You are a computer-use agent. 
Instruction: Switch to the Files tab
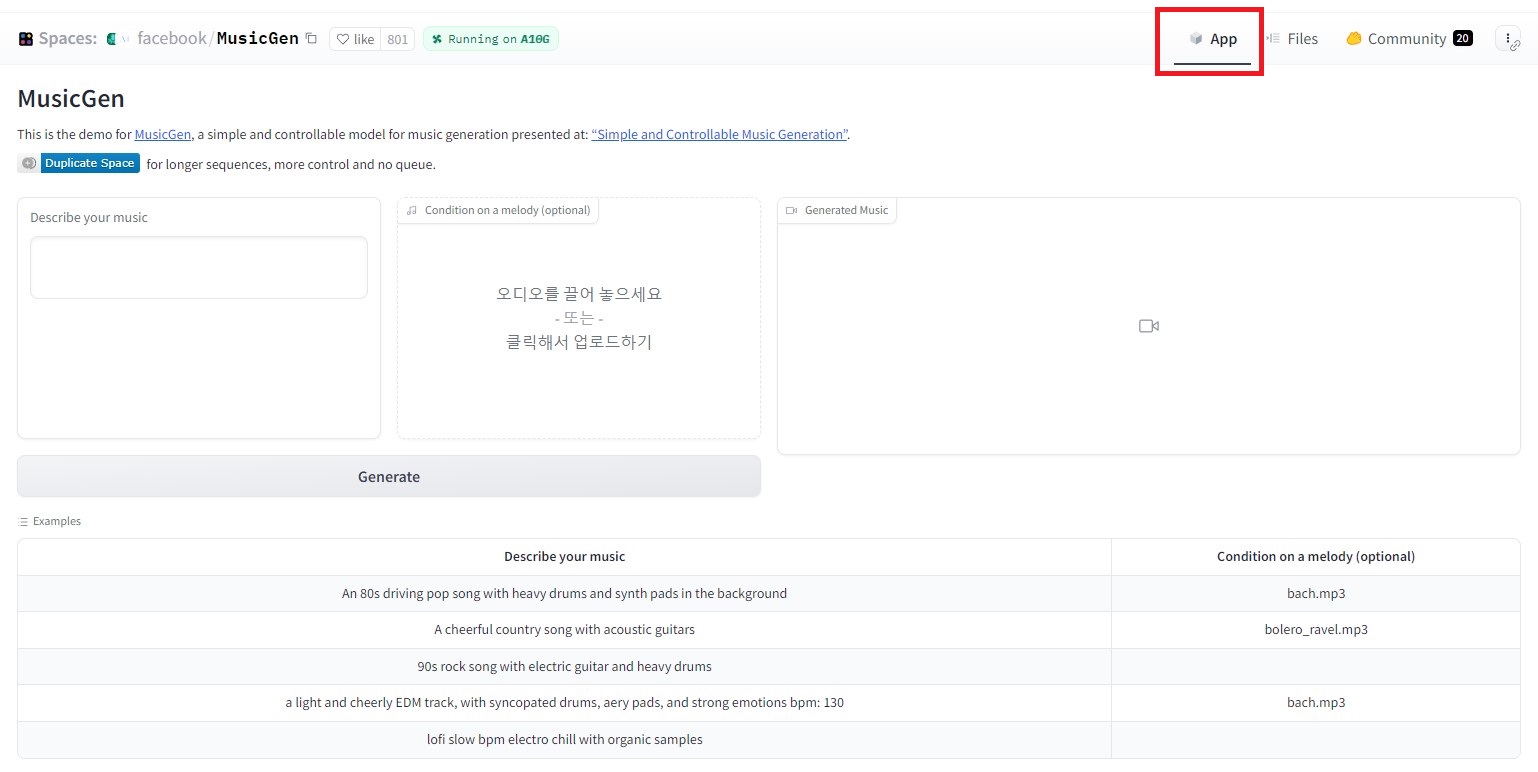[x=1292, y=39]
